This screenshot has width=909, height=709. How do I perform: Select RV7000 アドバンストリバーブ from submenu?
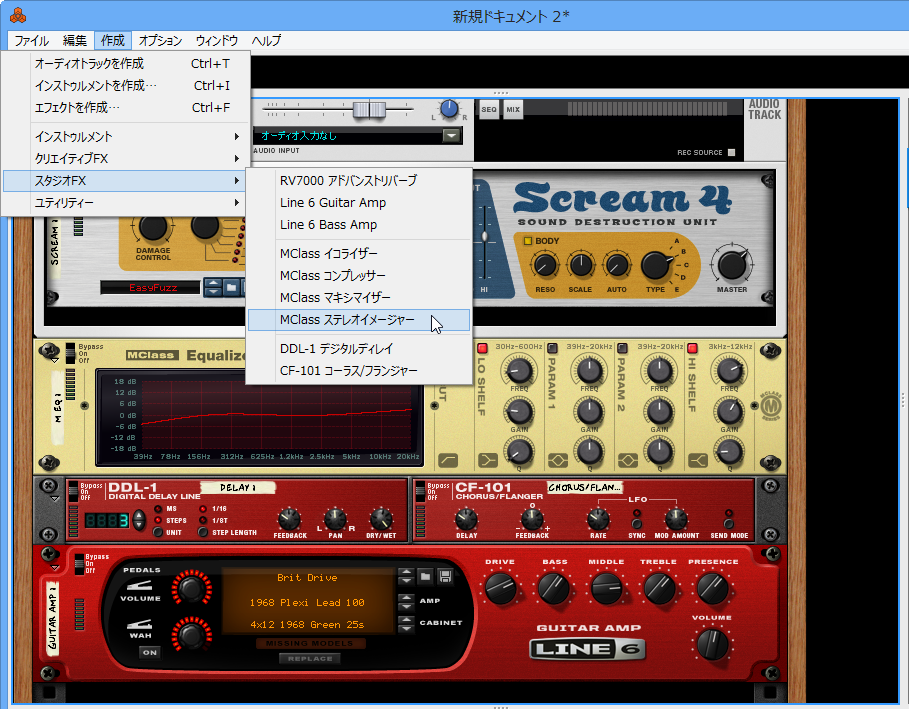click(359, 181)
